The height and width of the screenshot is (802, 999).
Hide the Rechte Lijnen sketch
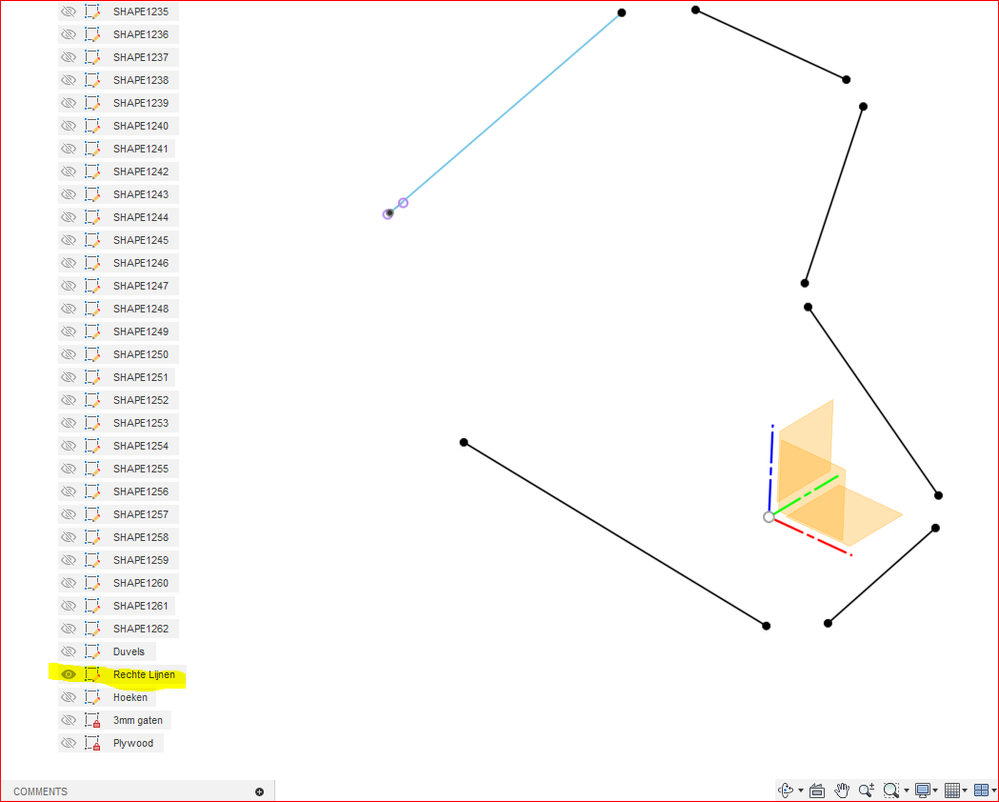(x=68, y=674)
